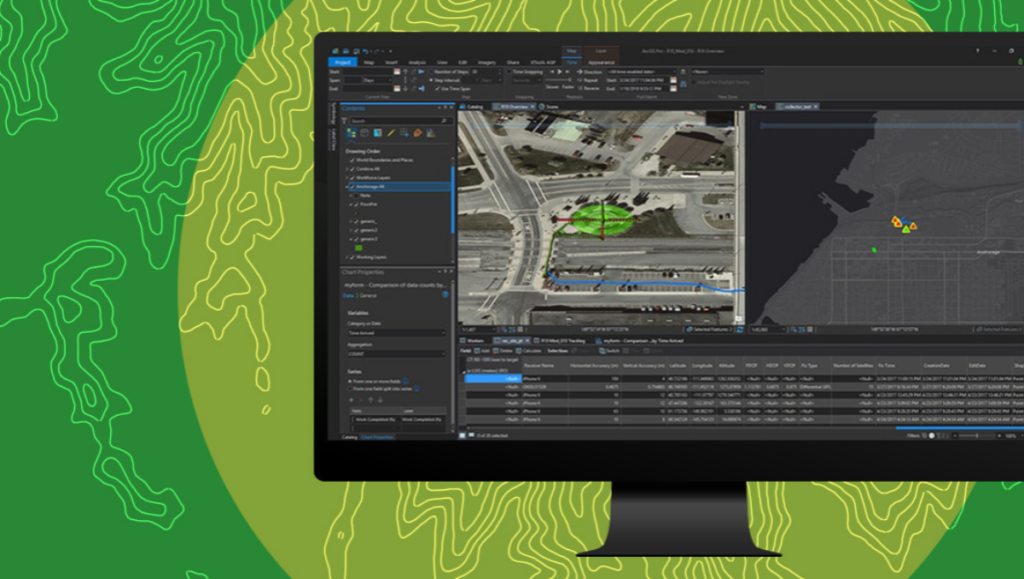Screen dimensions: 1024x579
Task: Open the Category or Date dropdown
Action: click(x=396, y=333)
